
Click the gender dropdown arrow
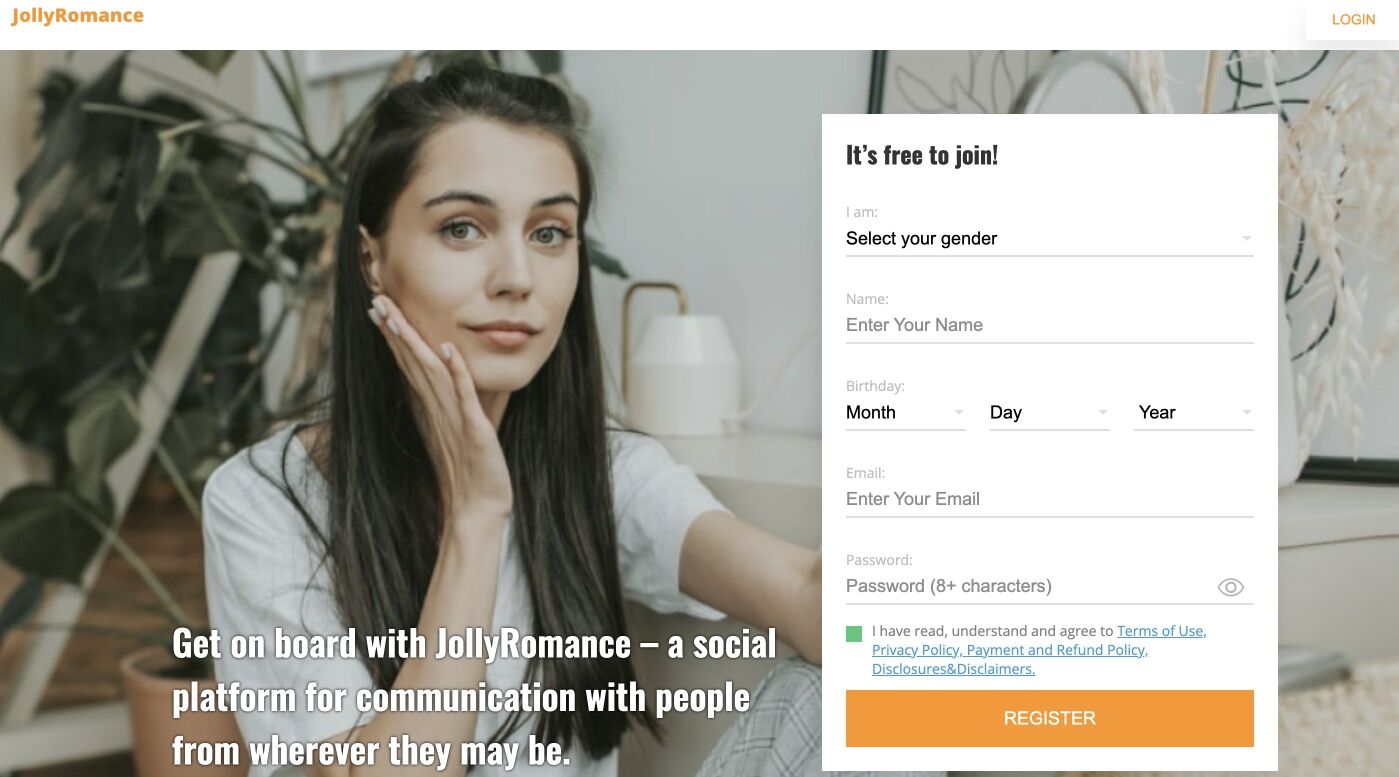[x=1246, y=239]
